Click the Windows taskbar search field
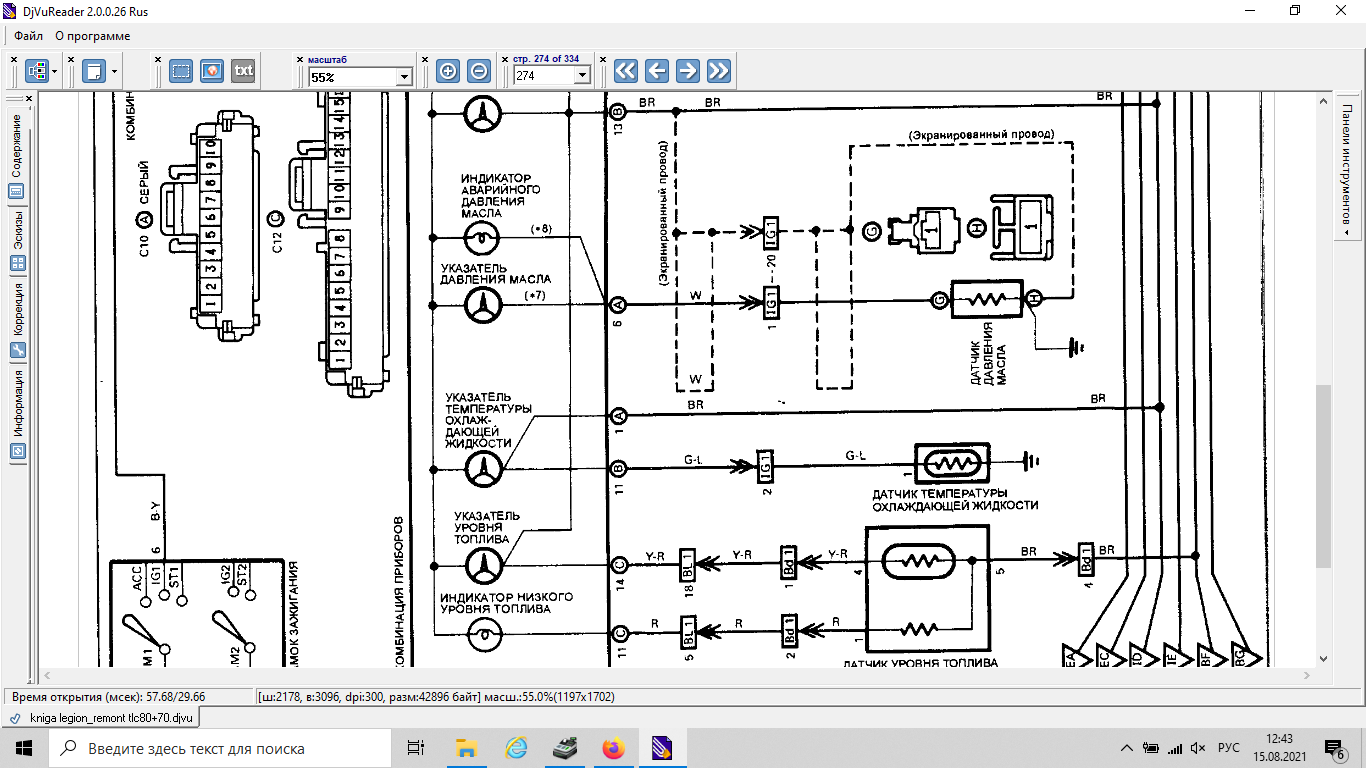The image size is (1366, 768). [x=220, y=748]
